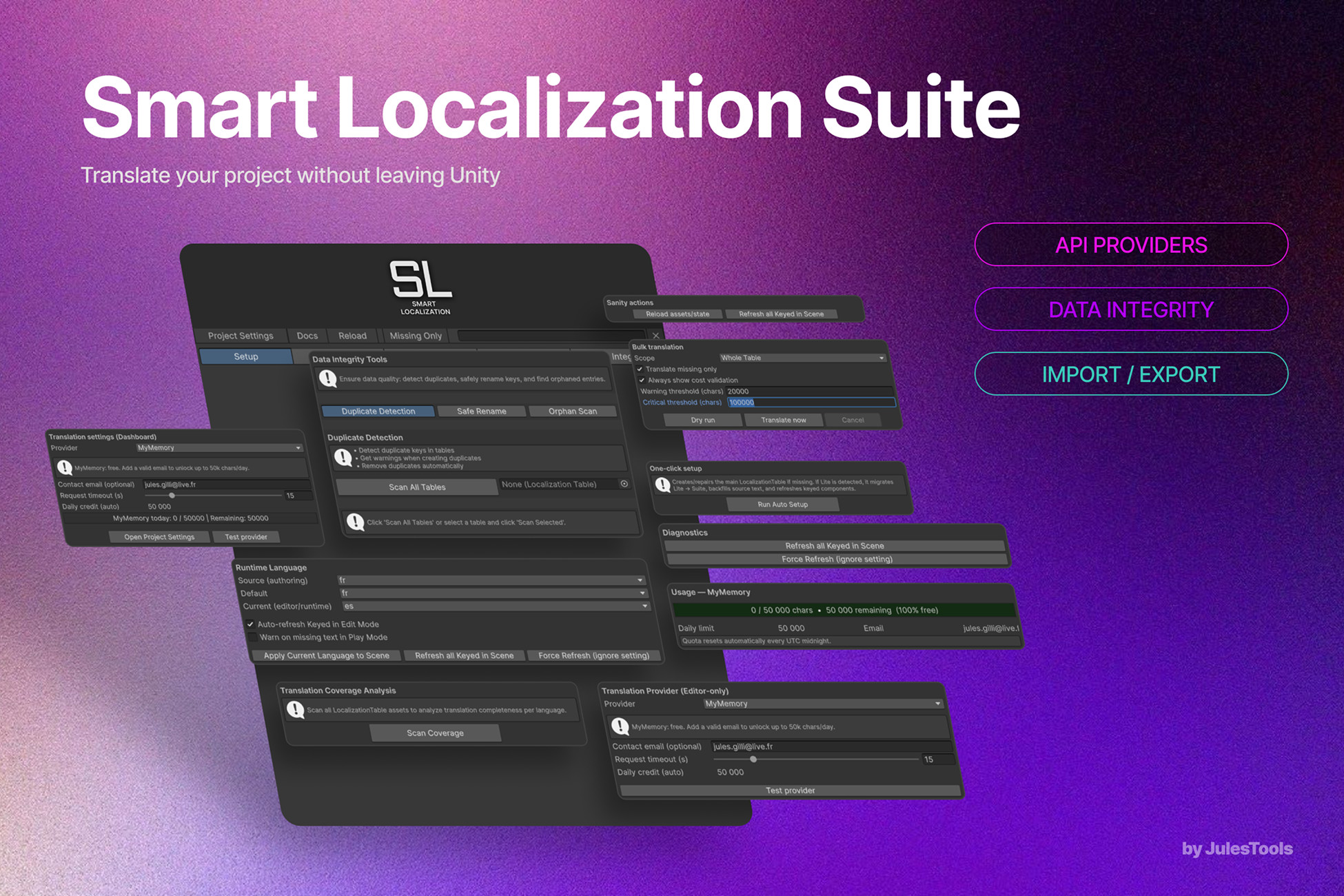Click the object picker circle on Localization Table field
Image resolution: width=1344 pixels, height=896 pixels.
click(x=624, y=484)
